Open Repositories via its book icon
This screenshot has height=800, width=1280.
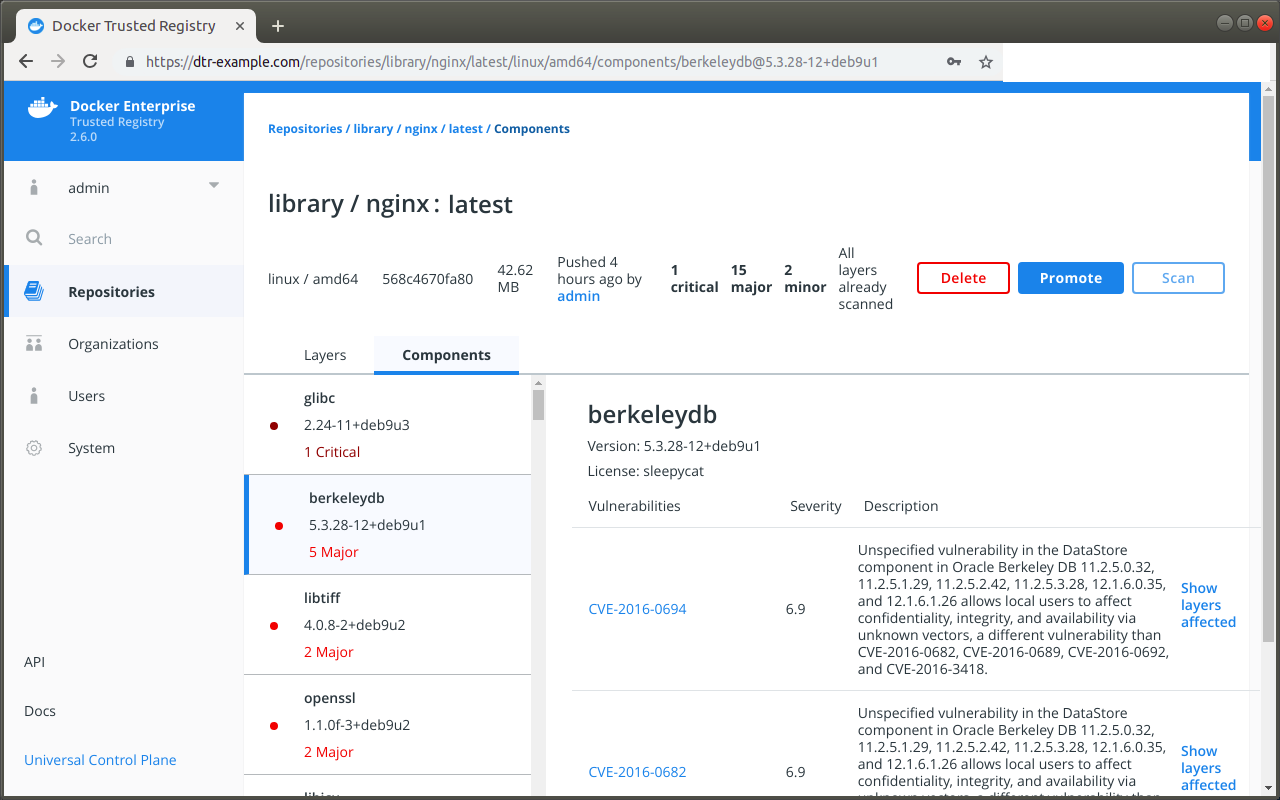coord(34,292)
